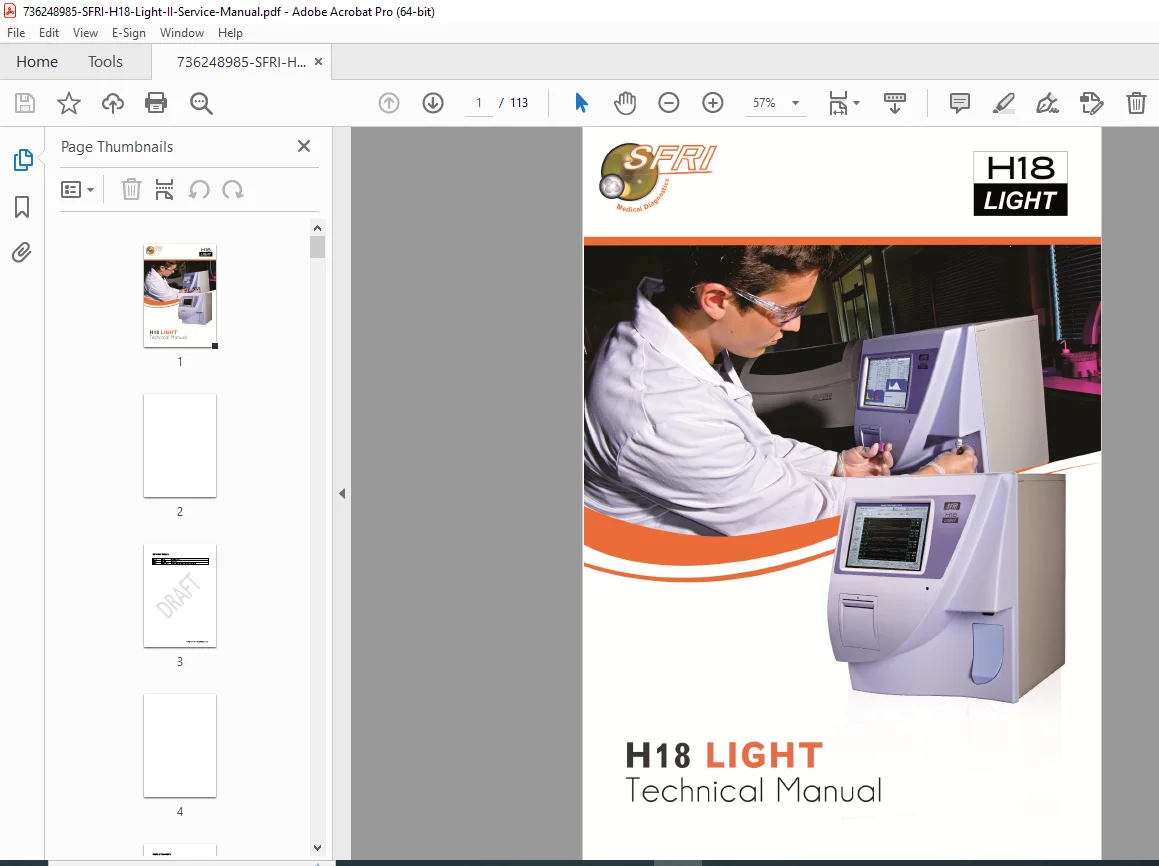Click the toolbar trash delete icon
This screenshot has height=866, width=1159.
pyautogui.click(x=1136, y=103)
